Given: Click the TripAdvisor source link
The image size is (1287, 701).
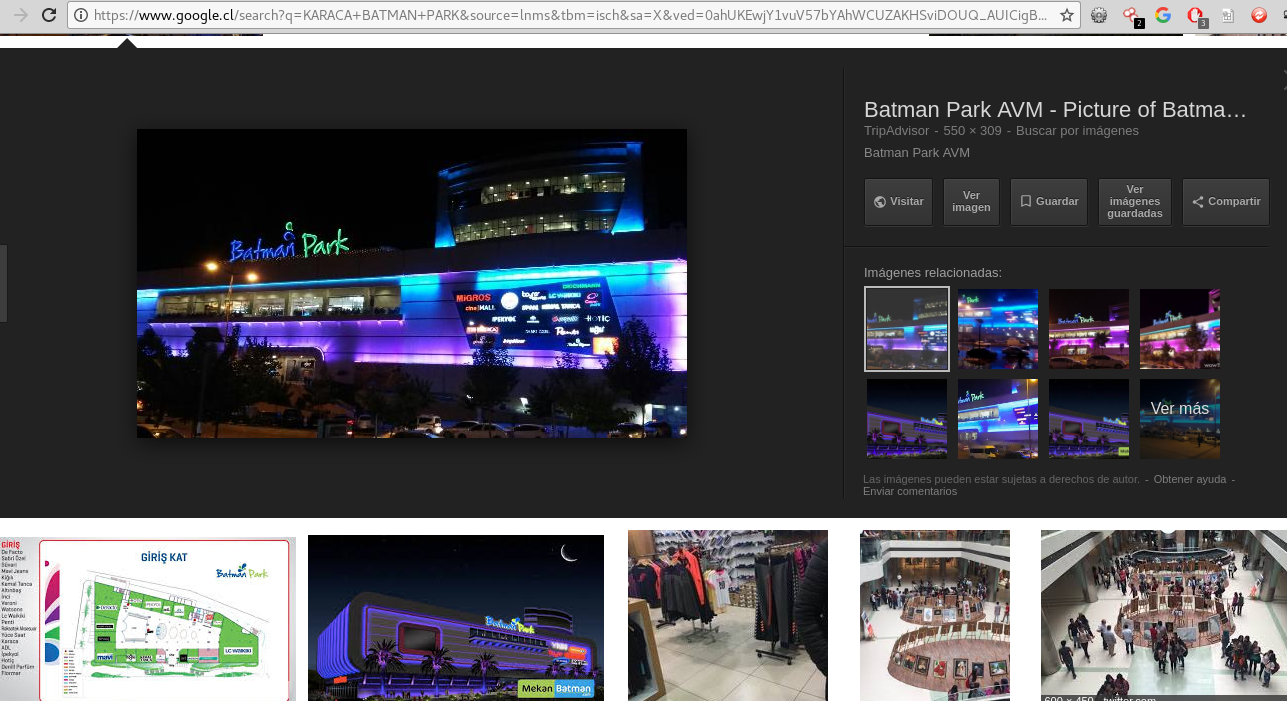Looking at the screenshot, I should [896, 131].
